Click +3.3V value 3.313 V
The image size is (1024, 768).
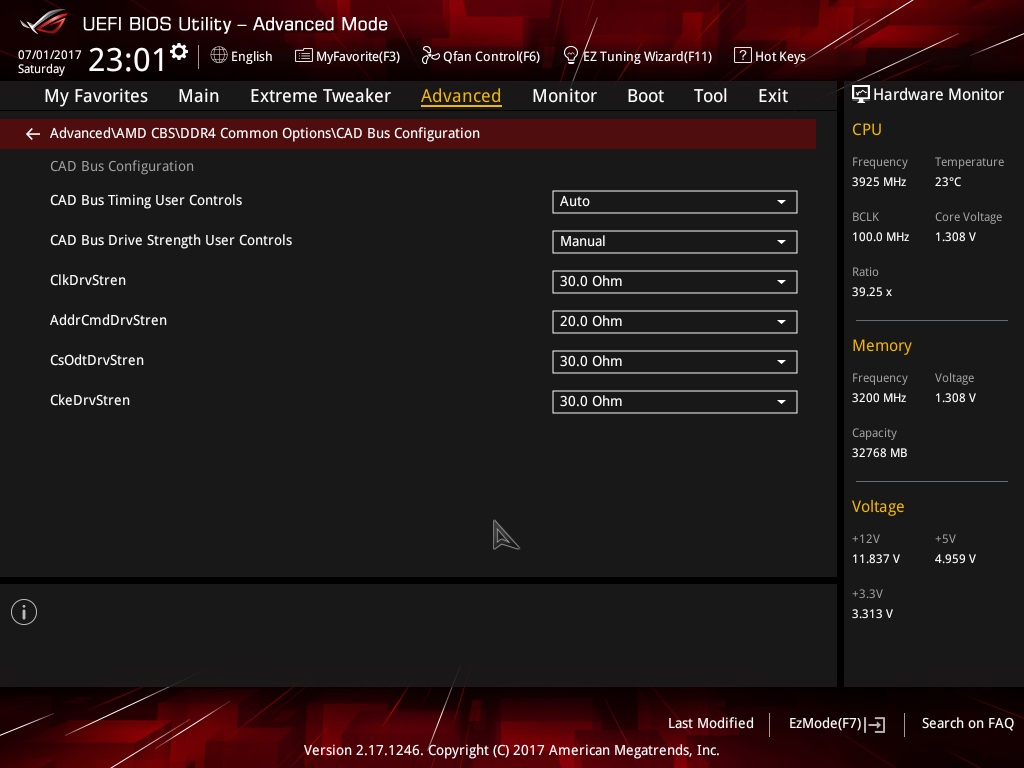point(872,614)
